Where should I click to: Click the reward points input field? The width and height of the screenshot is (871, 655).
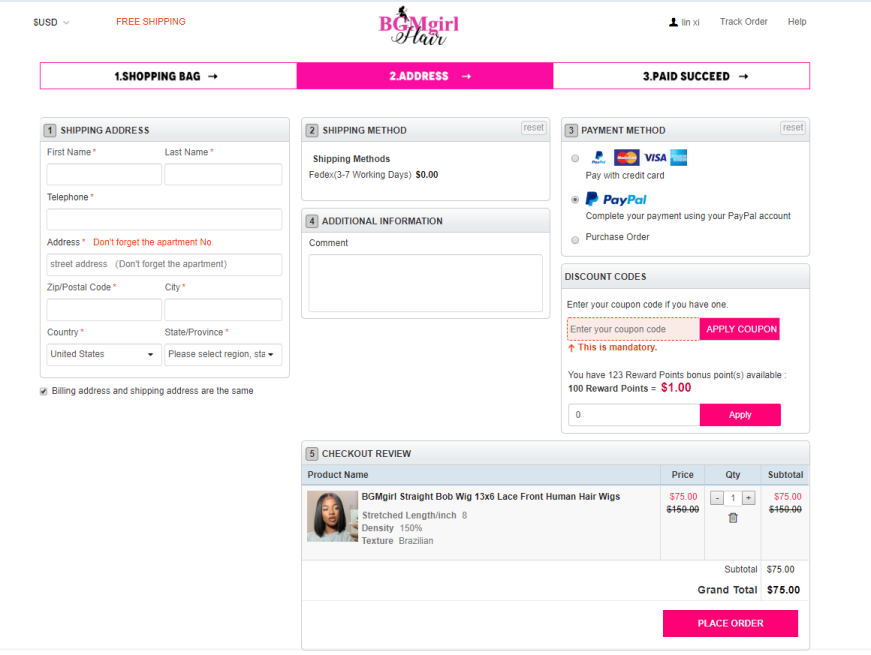pyautogui.click(x=634, y=415)
